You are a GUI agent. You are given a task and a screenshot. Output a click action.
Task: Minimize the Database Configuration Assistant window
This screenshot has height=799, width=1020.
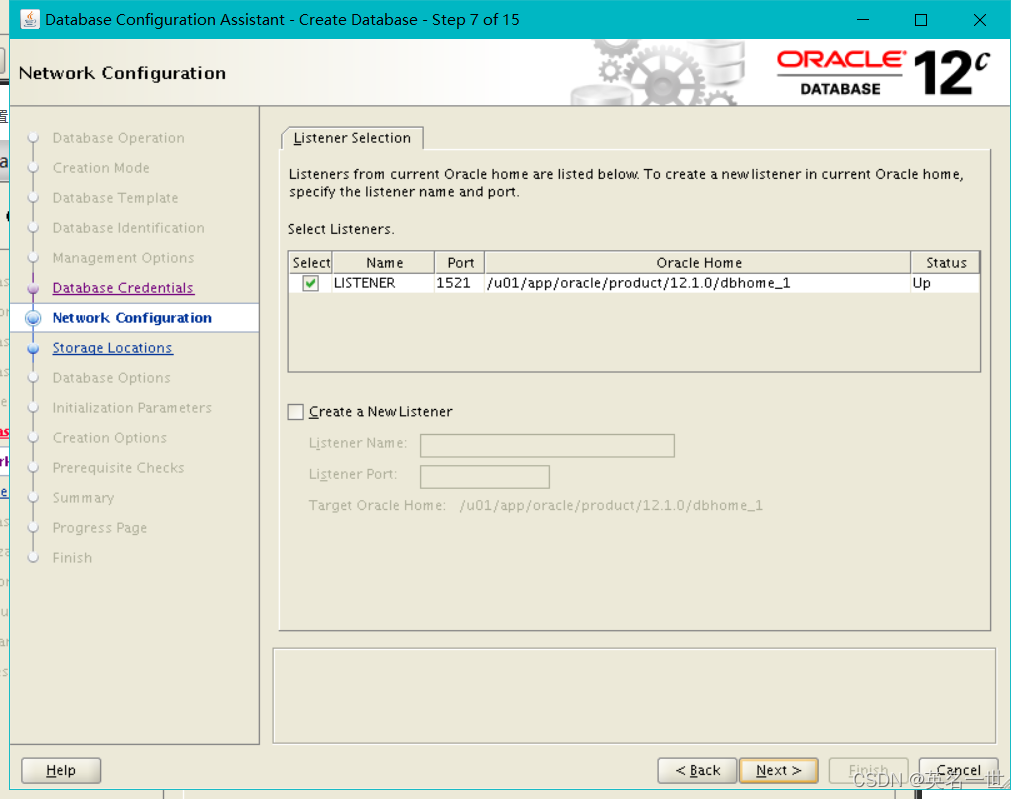tap(863, 20)
